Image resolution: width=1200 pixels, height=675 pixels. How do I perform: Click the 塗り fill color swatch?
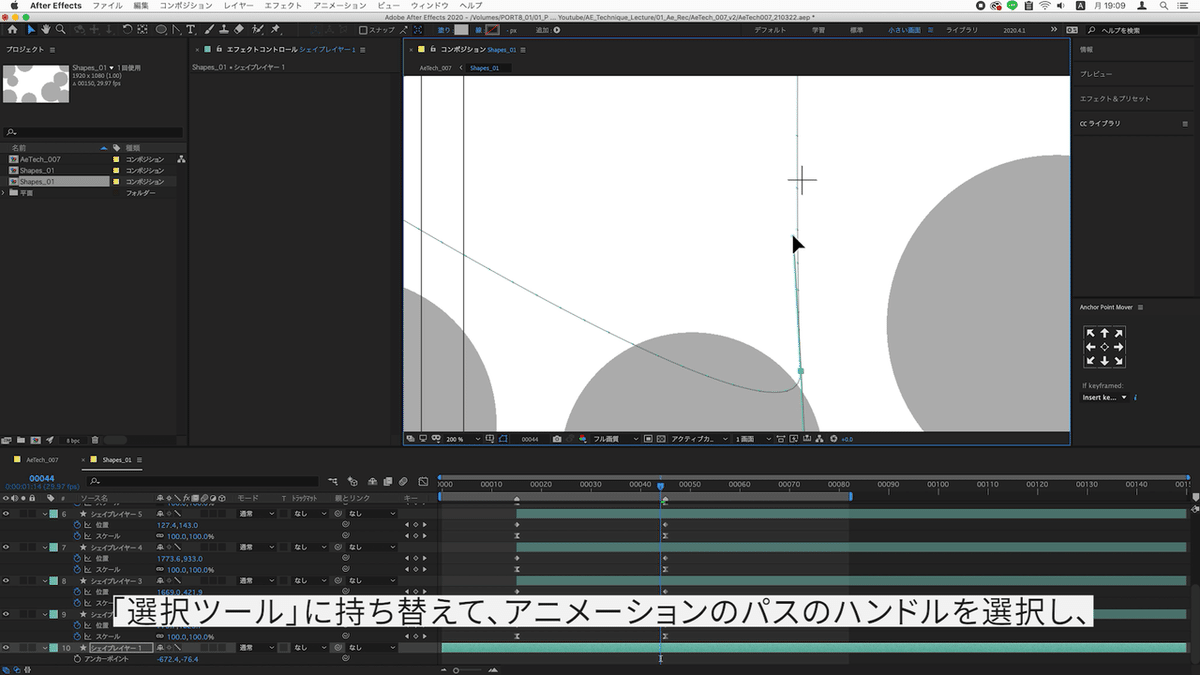pos(460,30)
